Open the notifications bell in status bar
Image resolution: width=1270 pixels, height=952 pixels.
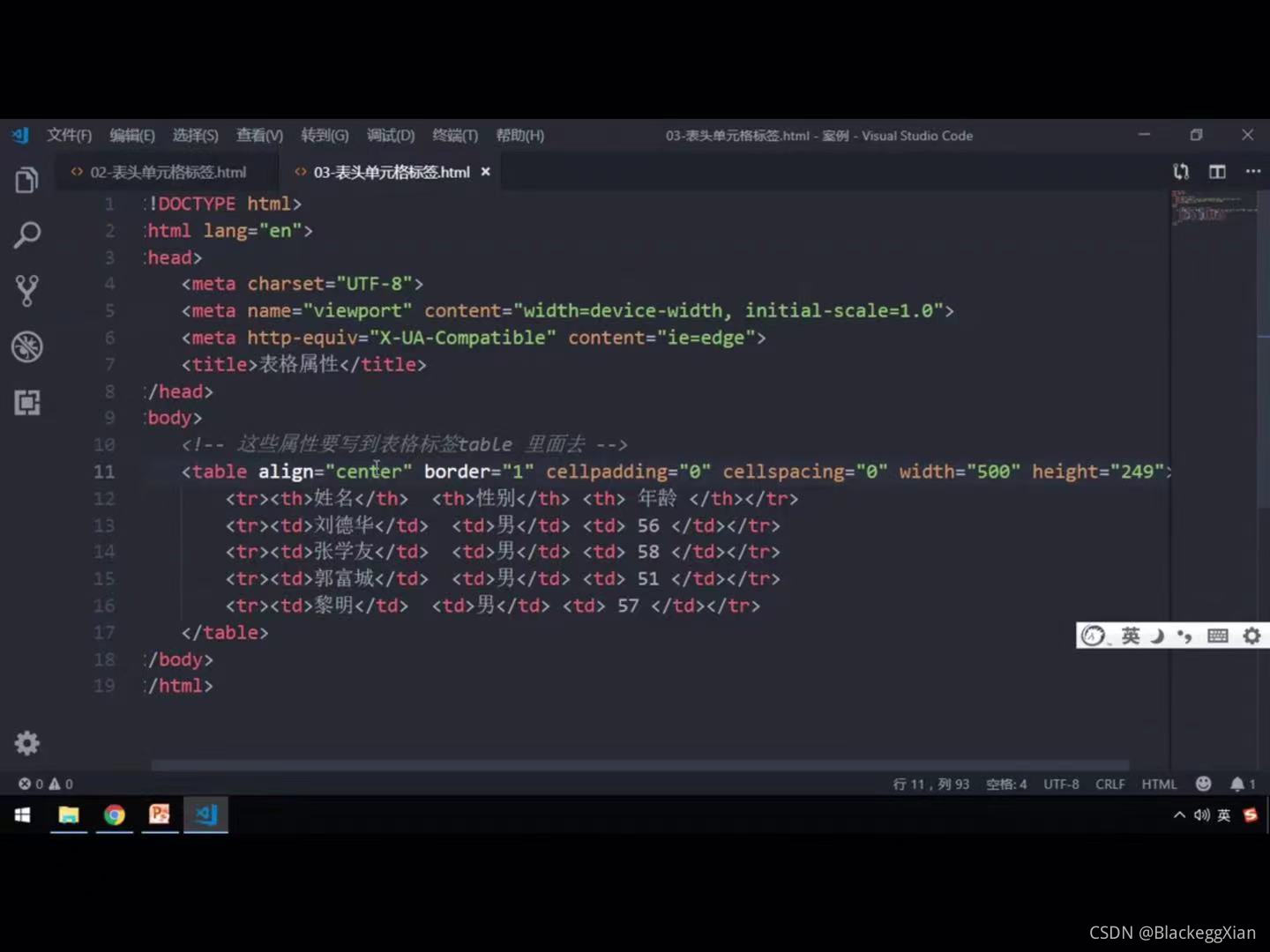pos(1243,784)
